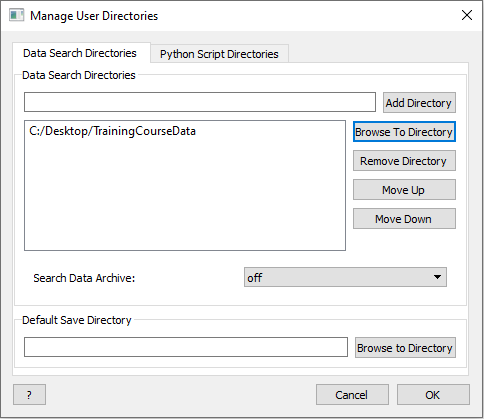Open help with the question mark button
The width and height of the screenshot is (484, 419).
[x=29, y=395]
